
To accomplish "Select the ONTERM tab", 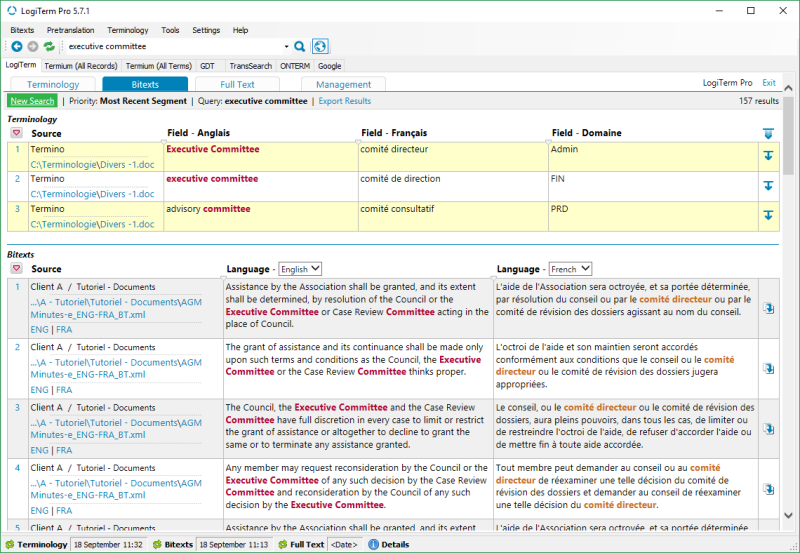I will pyautogui.click(x=295, y=66).
